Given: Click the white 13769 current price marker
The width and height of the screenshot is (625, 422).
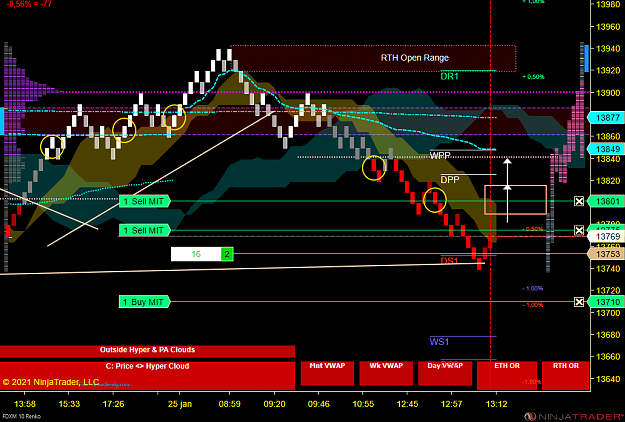Looking at the screenshot, I should [606, 237].
